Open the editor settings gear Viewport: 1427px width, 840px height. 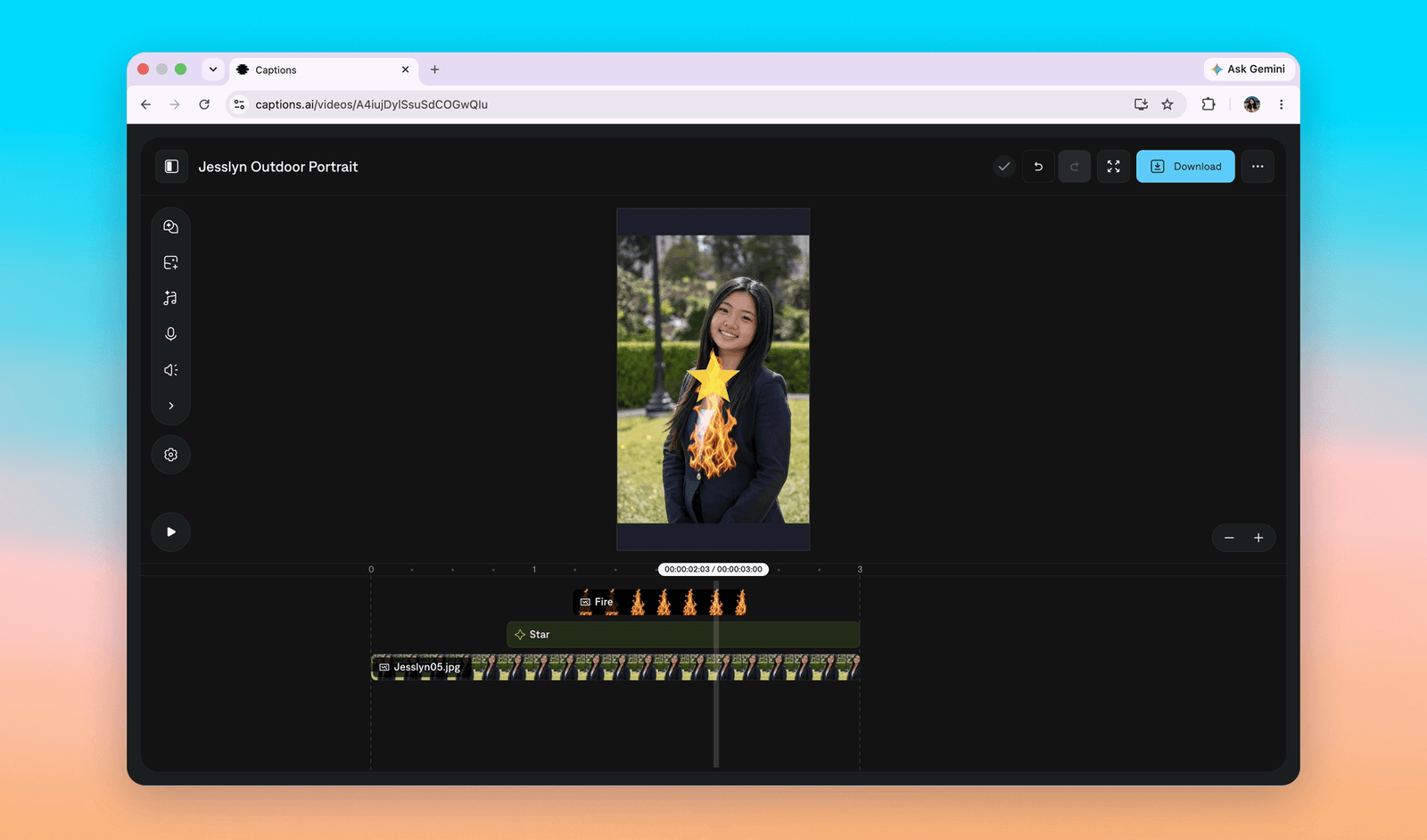point(171,455)
